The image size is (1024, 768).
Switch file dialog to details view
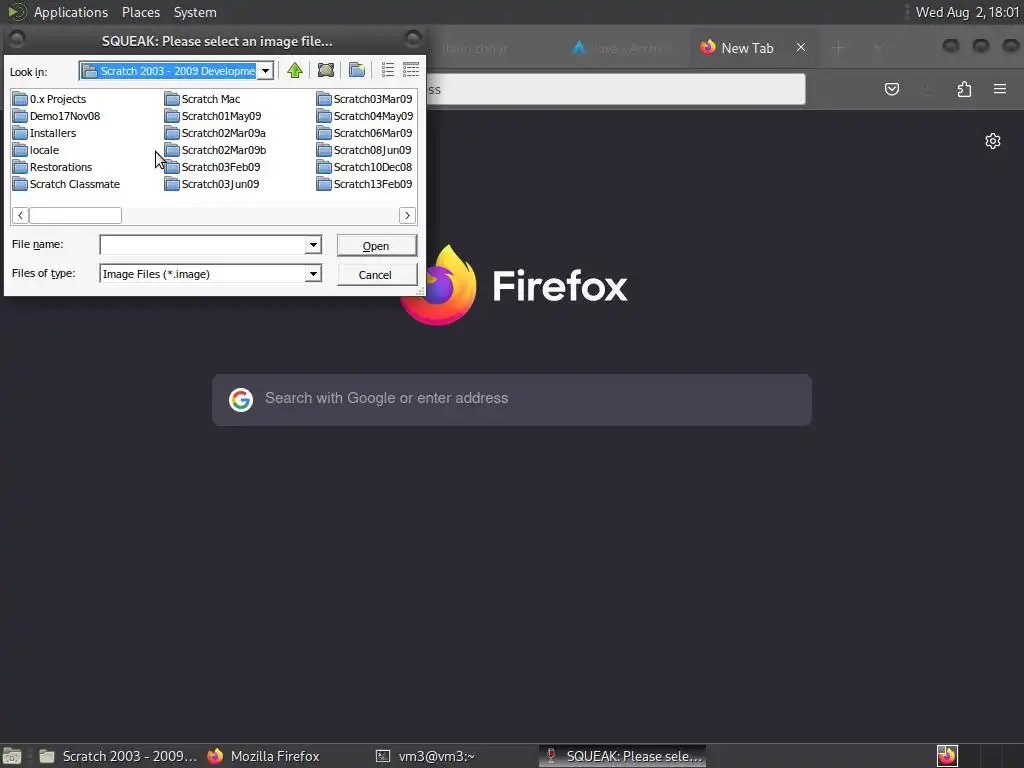click(411, 71)
